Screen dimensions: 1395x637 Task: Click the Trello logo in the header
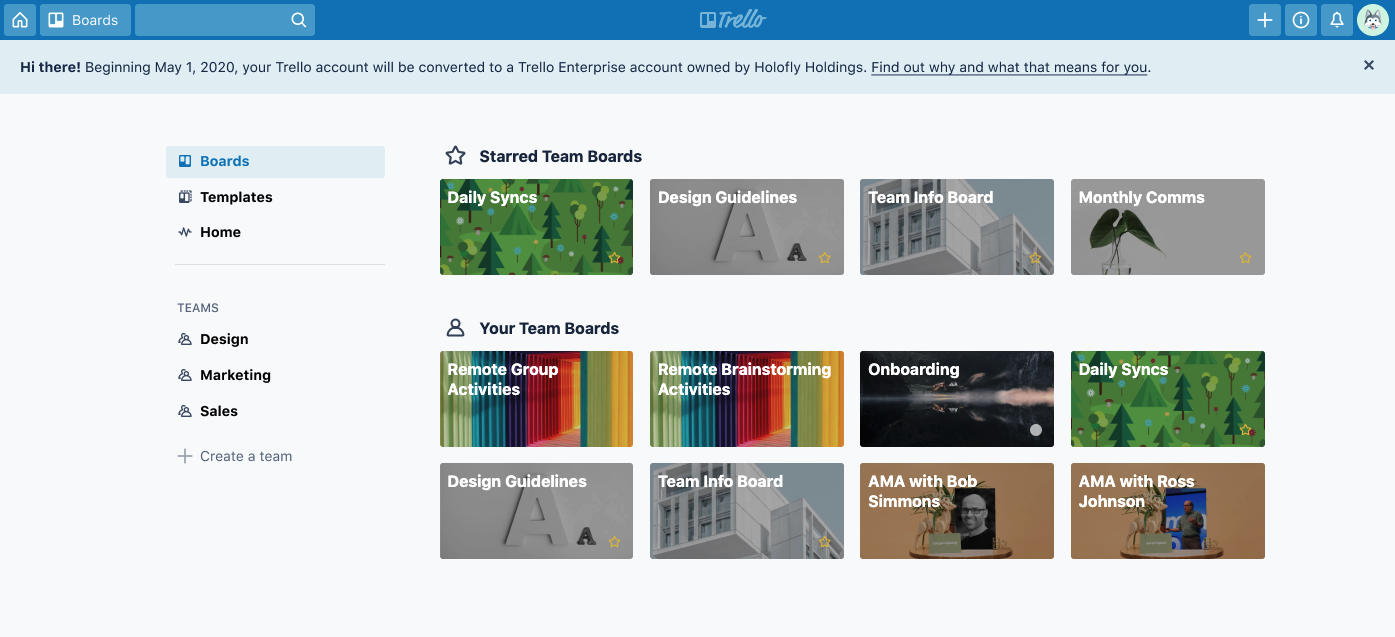[733, 20]
